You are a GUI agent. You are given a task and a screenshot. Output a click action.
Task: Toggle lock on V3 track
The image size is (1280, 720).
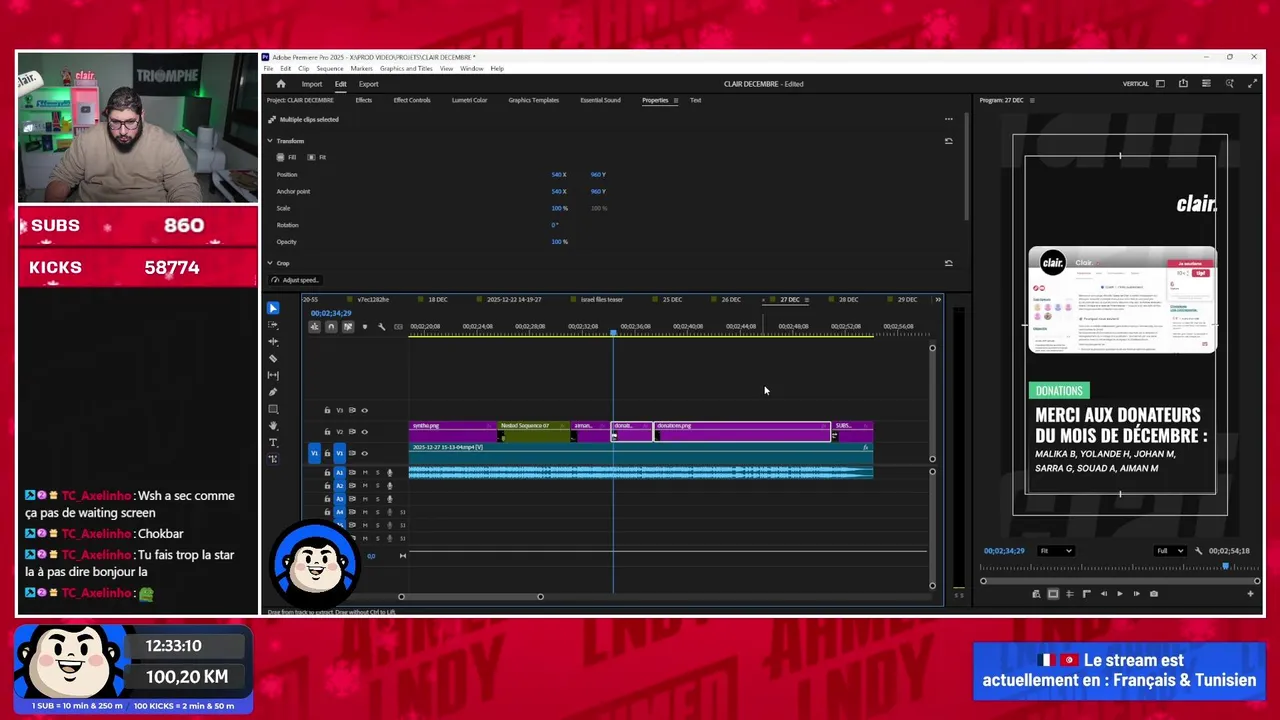click(327, 410)
